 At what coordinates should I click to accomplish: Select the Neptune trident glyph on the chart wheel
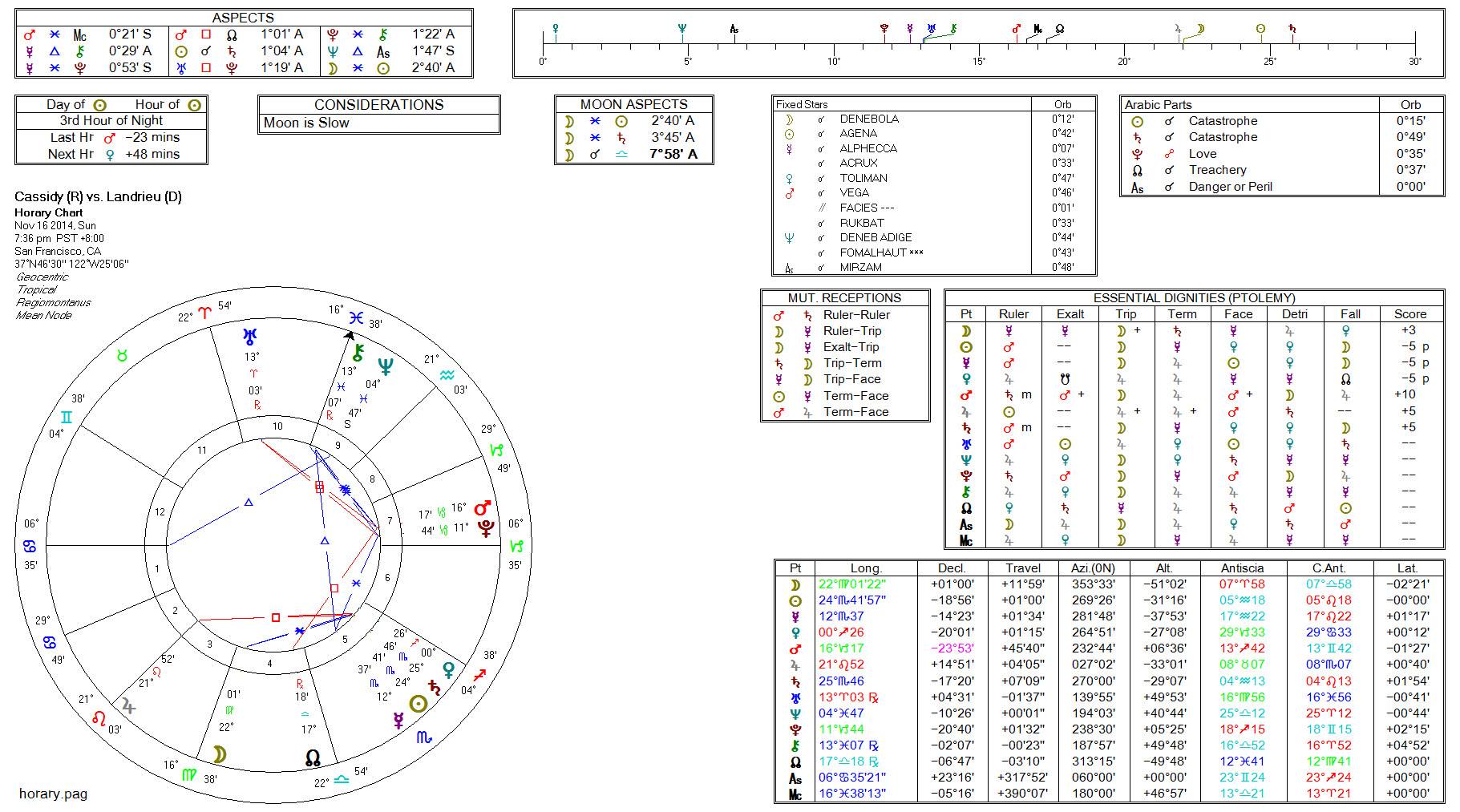pyautogui.click(x=386, y=366)
